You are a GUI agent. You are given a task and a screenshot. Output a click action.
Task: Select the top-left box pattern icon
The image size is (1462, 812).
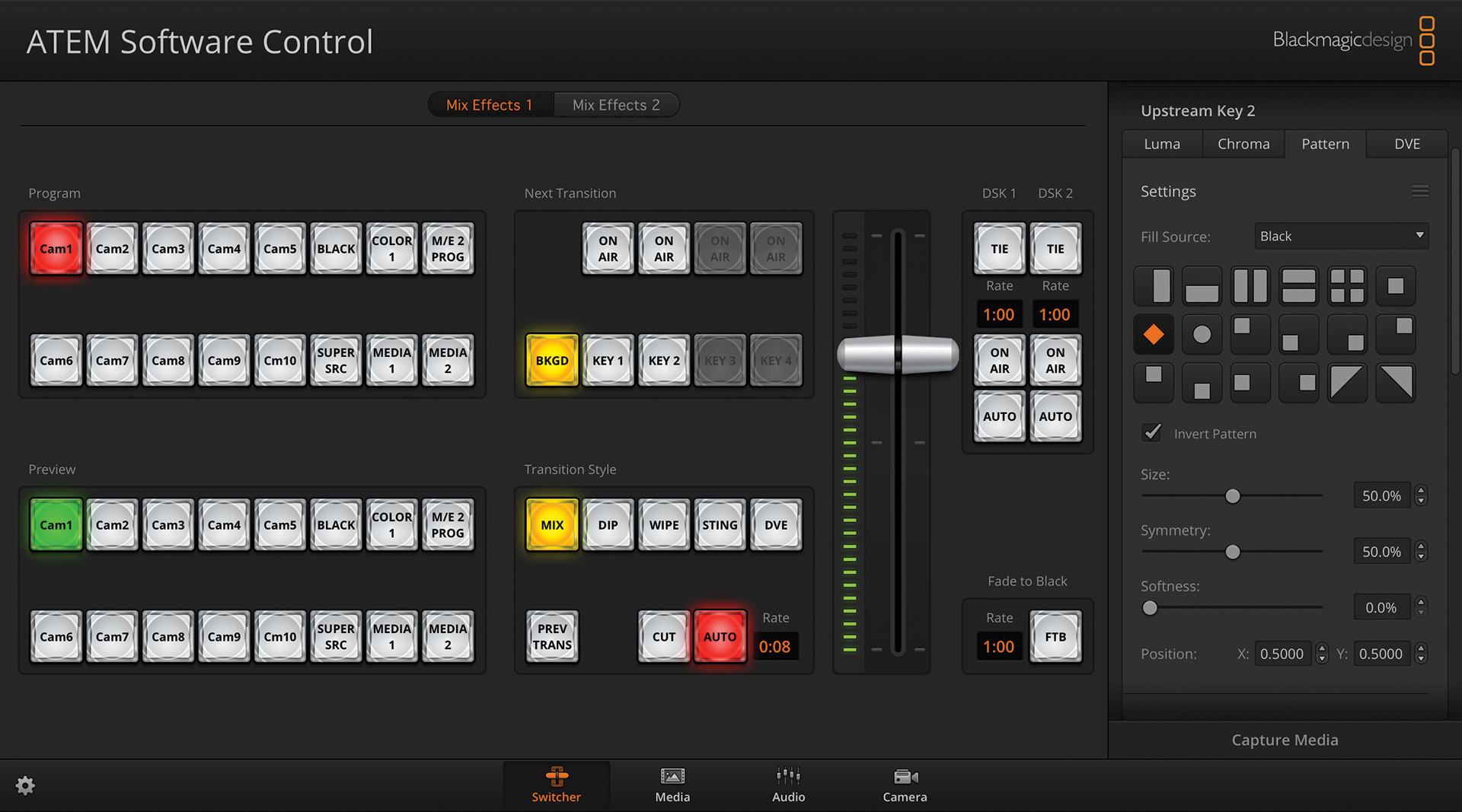coord(1250,334)
